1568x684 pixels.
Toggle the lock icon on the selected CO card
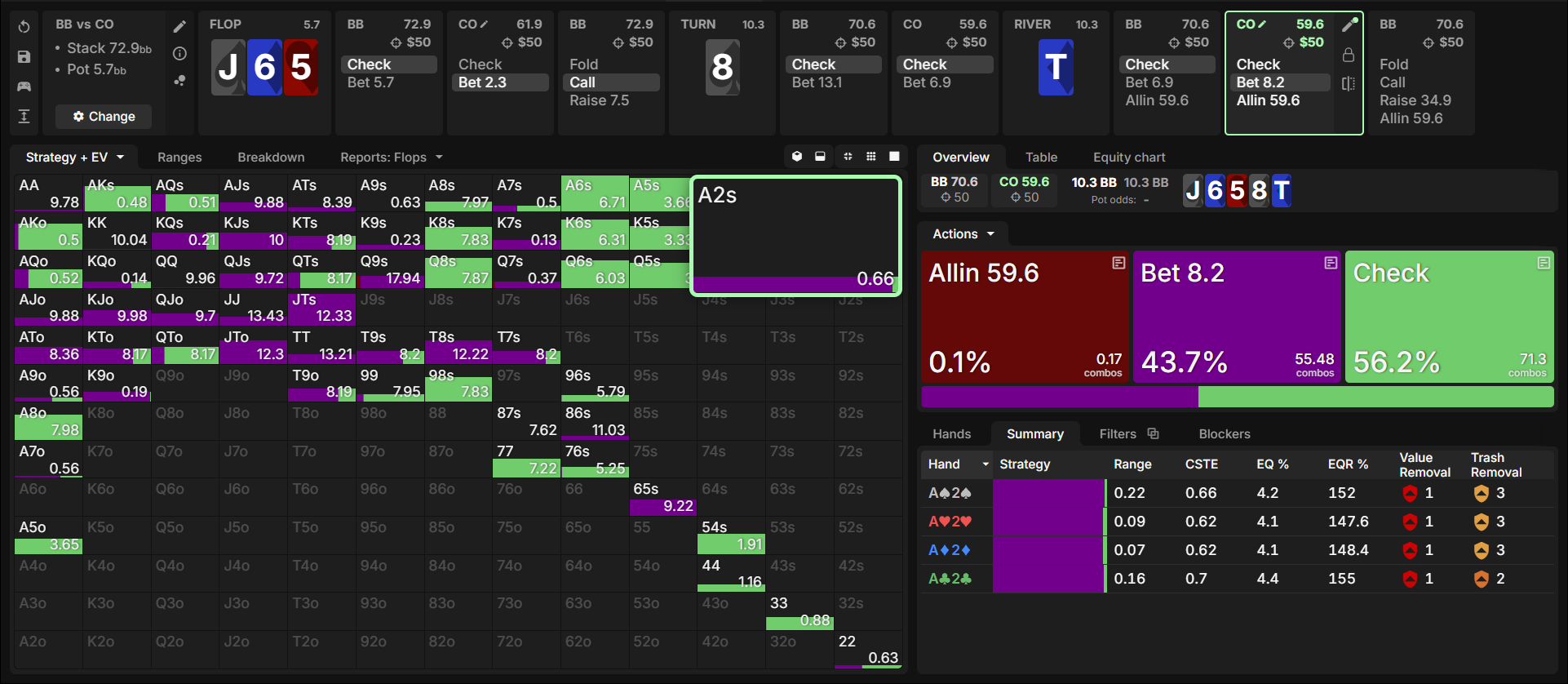[1349, 55]
